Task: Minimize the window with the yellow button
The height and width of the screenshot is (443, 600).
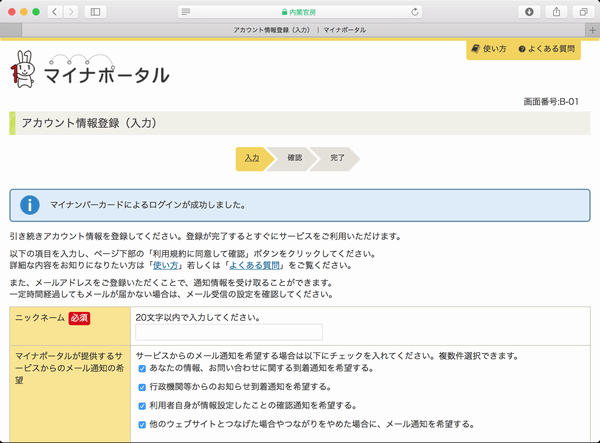Action: 24,12
